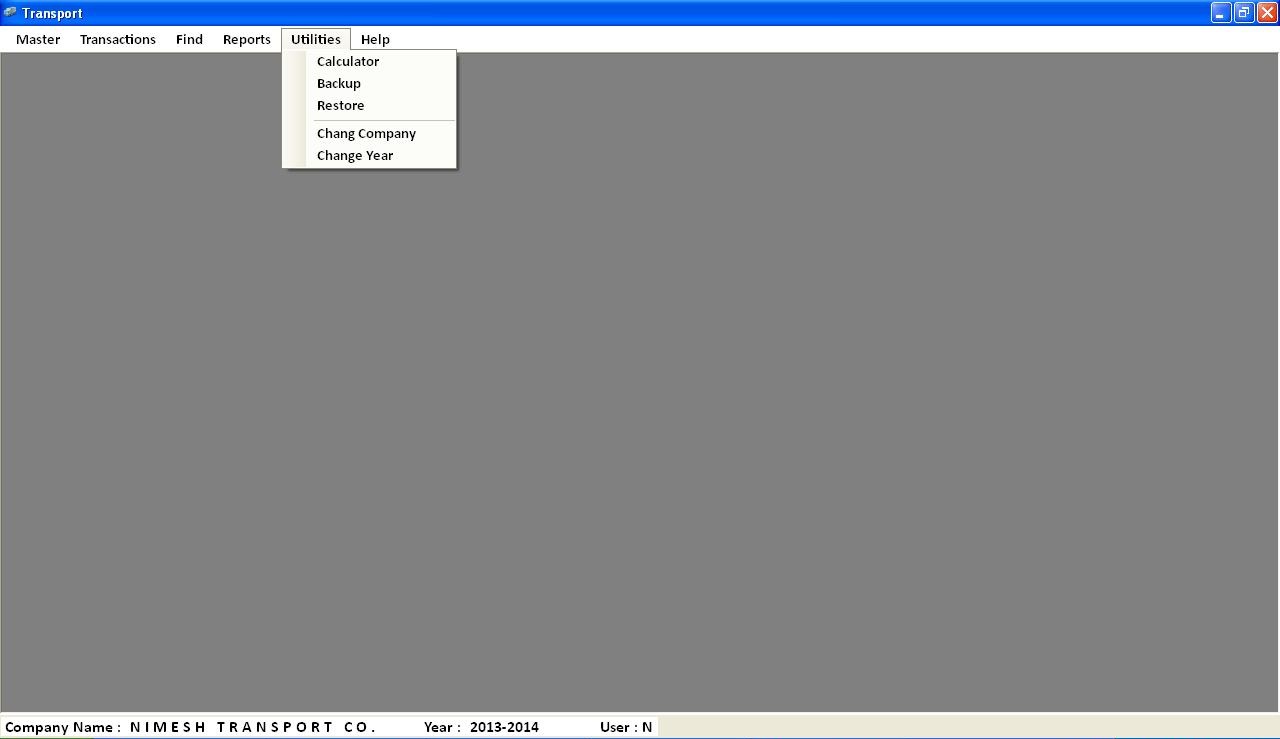
Task: Select Chang Company menu entry
Action: [x=370, y=133]
